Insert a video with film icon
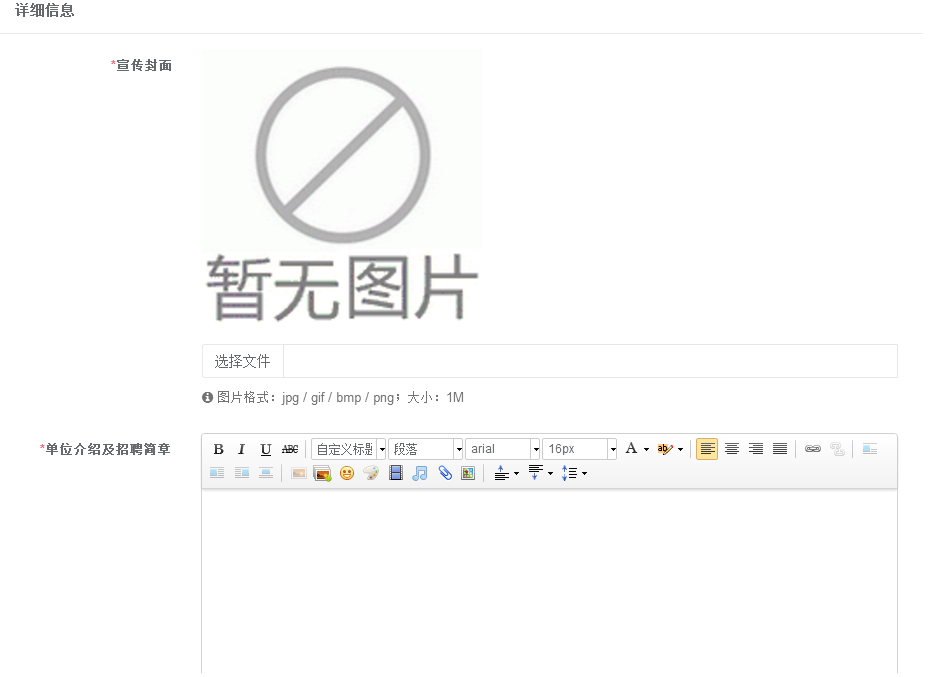The image size is (936, 677). (396, 473)
